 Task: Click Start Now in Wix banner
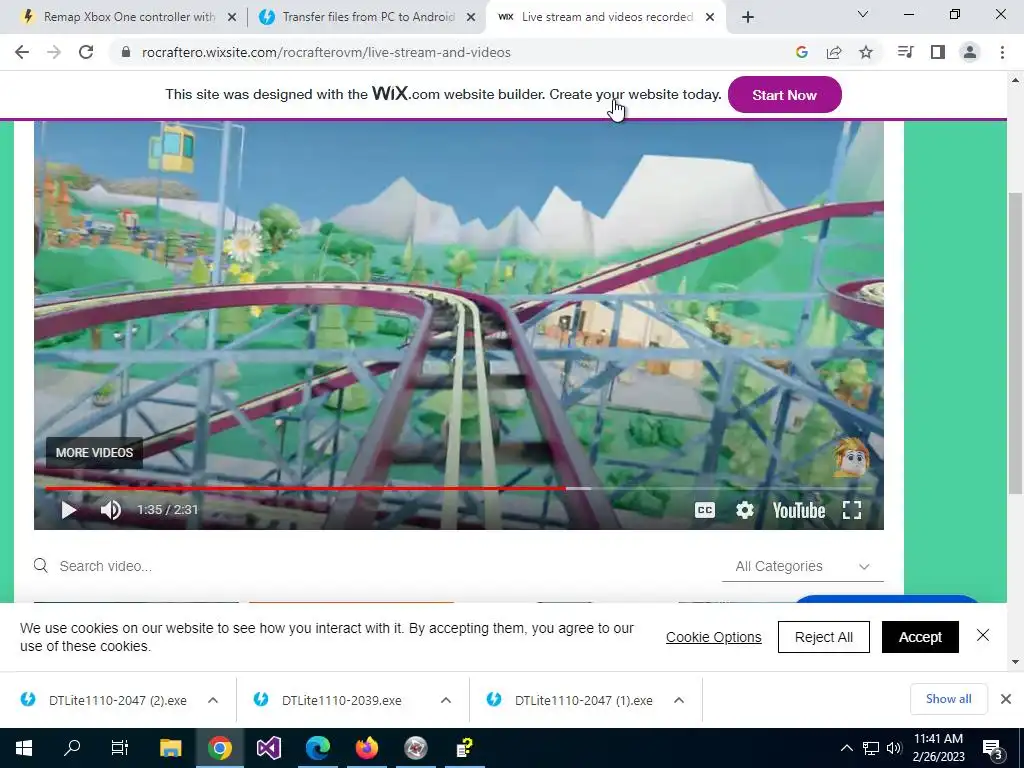tap(784, 95)
